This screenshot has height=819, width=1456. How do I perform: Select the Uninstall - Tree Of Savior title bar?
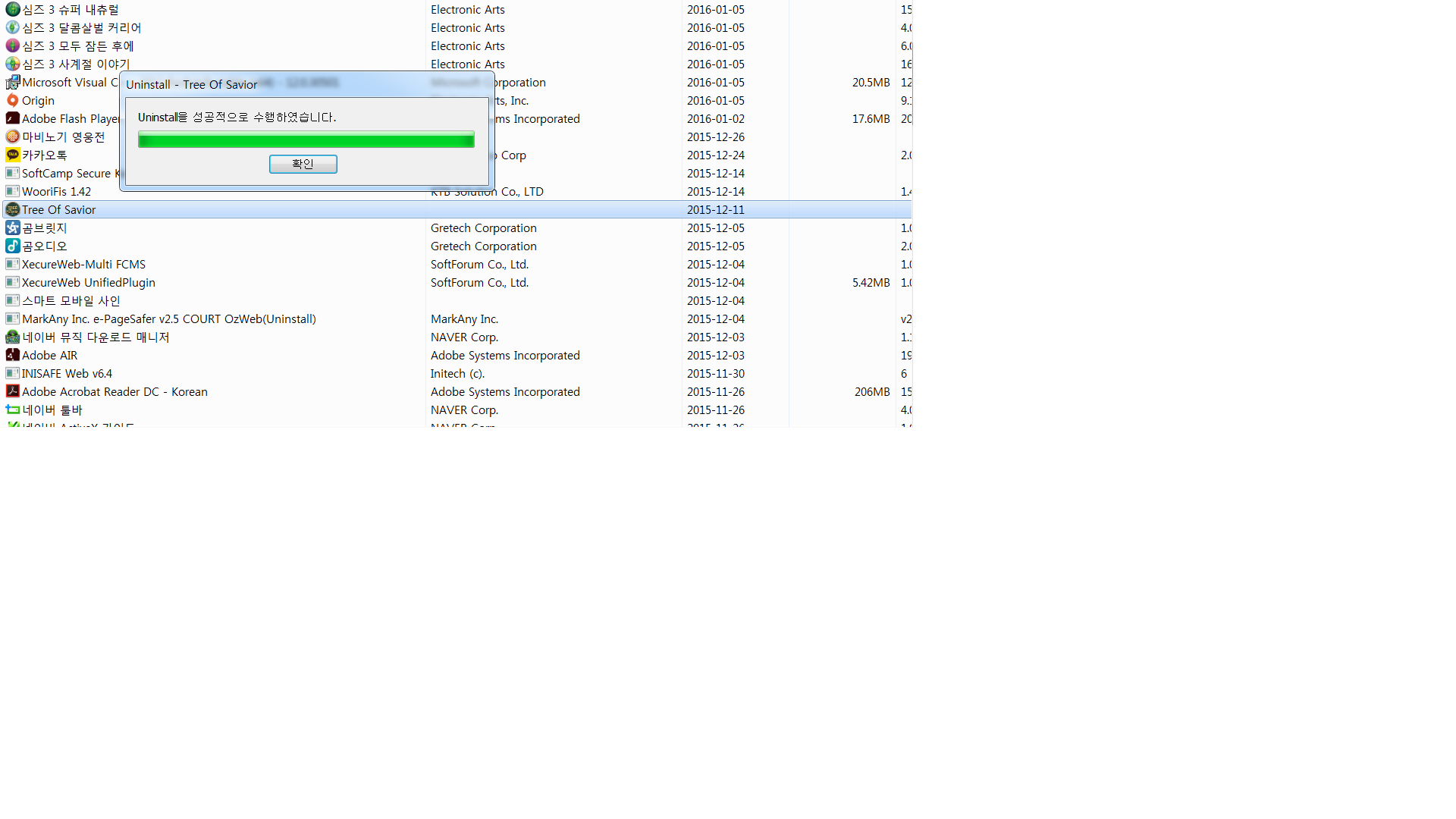(x=307, y=84)
